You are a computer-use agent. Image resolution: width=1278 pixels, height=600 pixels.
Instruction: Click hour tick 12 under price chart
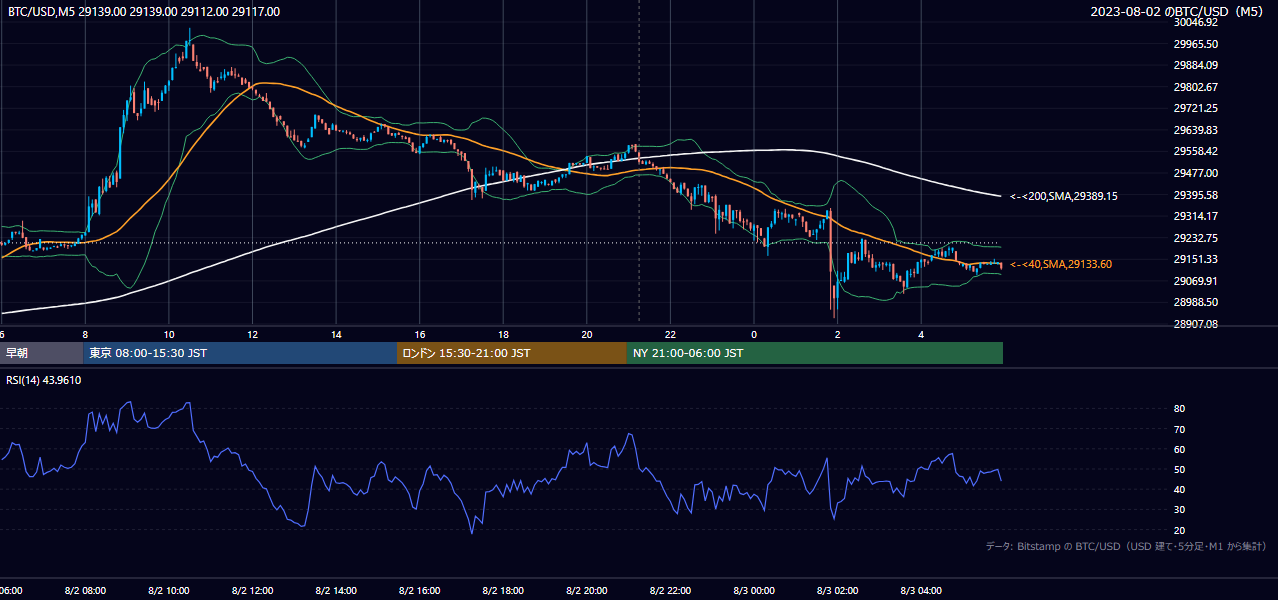click(x=253, y=335)
